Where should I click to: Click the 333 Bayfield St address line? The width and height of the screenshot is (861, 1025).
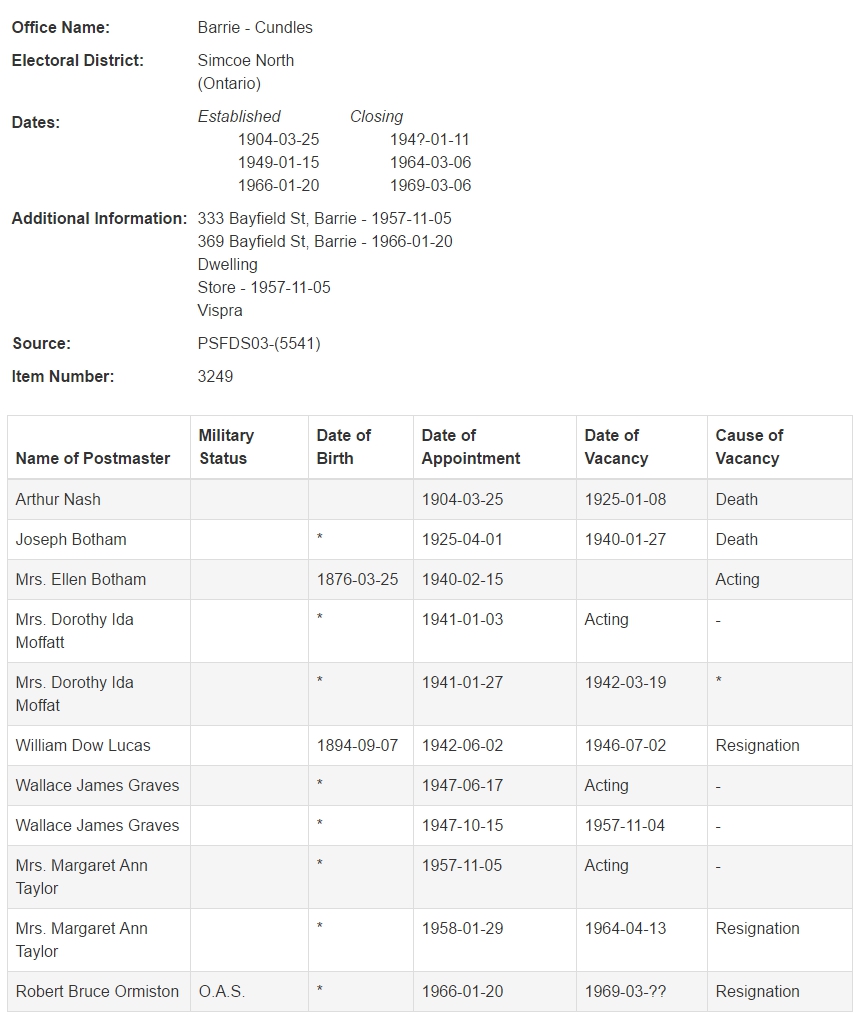point(324,218)
